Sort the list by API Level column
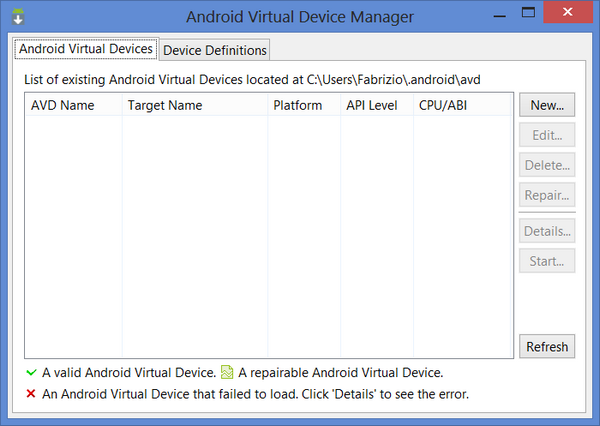This screenshot has width=600, height=426. [371, 105]
